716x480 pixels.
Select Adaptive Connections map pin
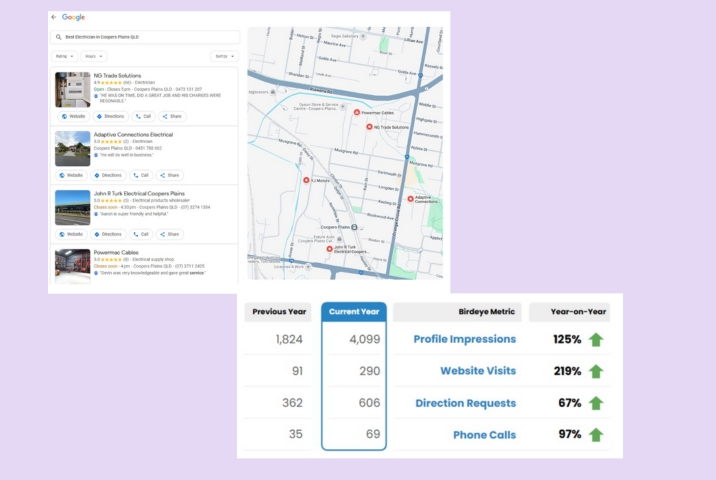tap(410, 199)
